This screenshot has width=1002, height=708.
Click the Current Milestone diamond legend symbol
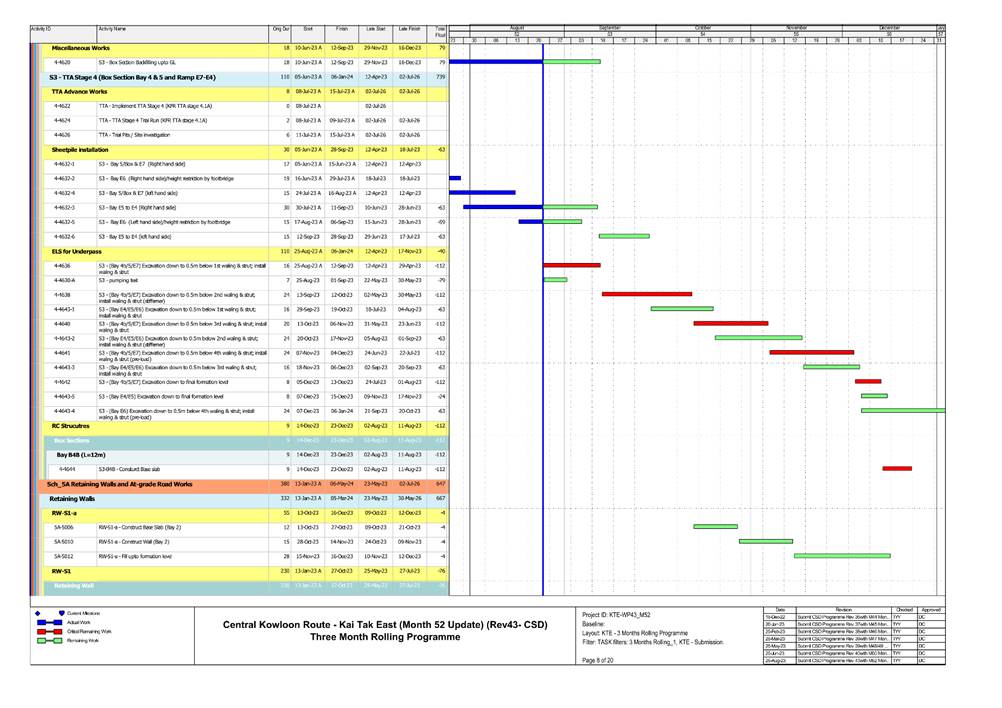(38, 612)
